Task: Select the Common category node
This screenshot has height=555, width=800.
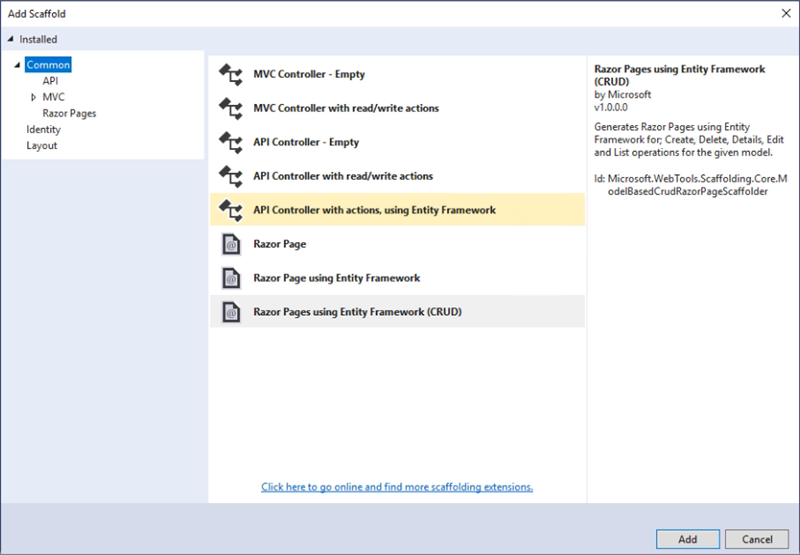Action: click(48, 65)
